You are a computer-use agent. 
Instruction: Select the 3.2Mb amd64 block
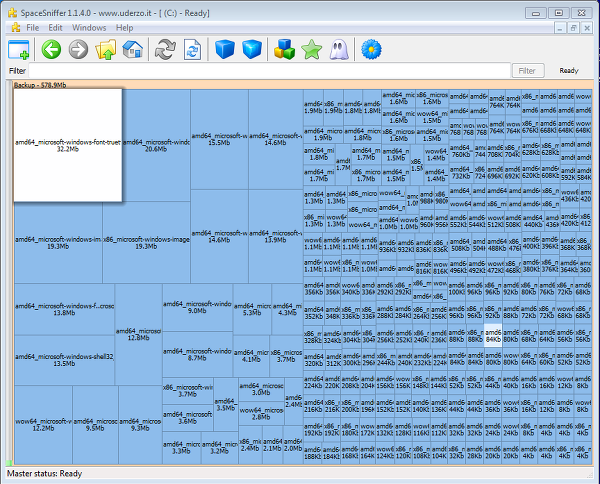pos(220,448)
